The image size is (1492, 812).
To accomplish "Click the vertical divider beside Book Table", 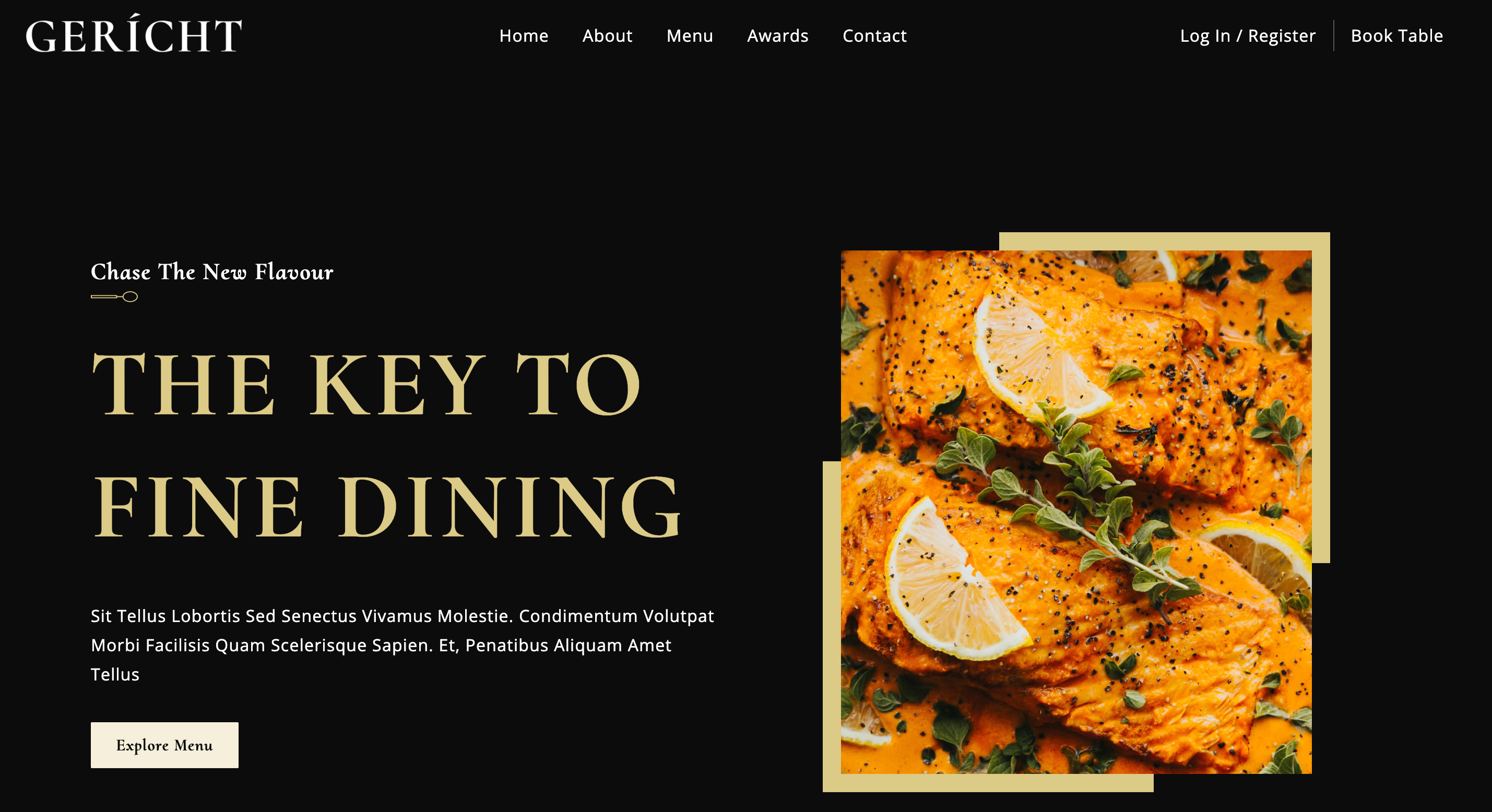I will (1334, 36).
